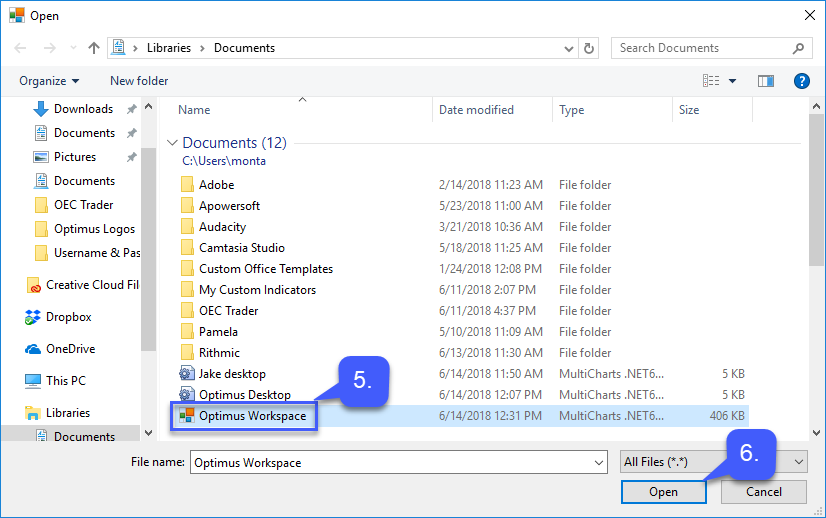The image size is (826, 518).
Task: Select Dropbox in the sidebar
Action: [68, 317]
